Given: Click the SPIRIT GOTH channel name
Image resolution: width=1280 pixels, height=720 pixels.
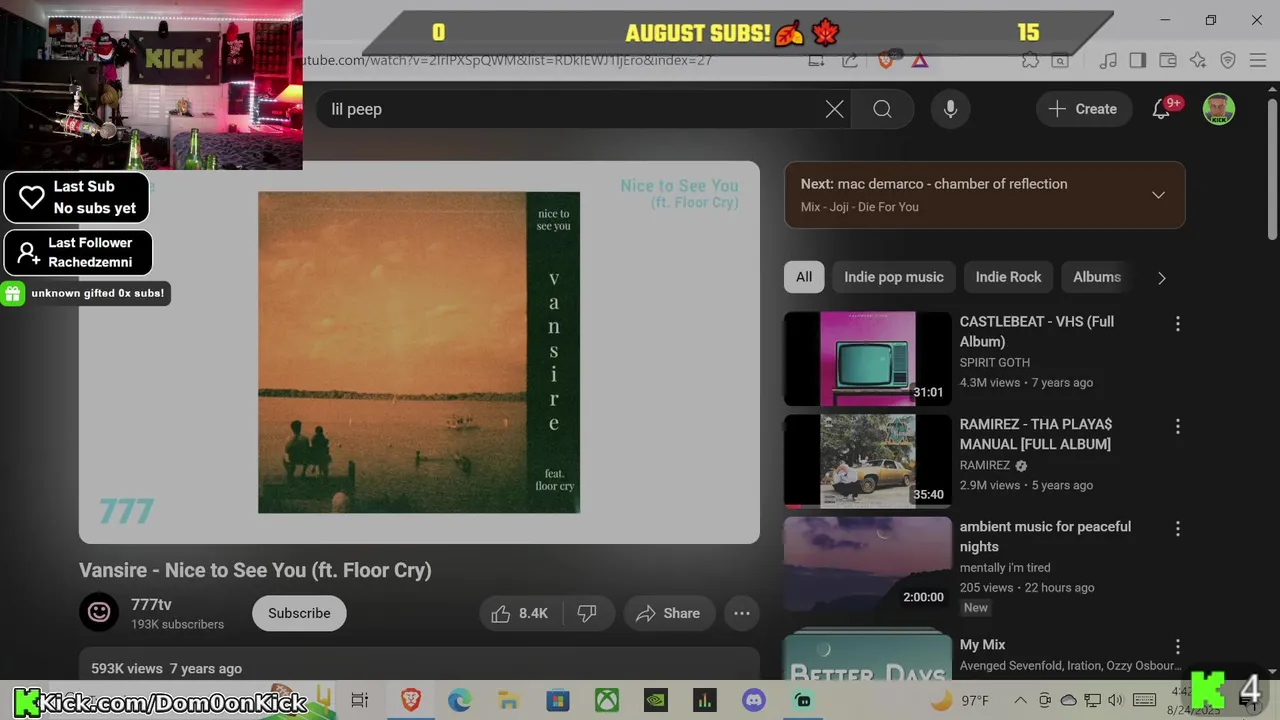Looking at the screenshot, I should 994,362.
